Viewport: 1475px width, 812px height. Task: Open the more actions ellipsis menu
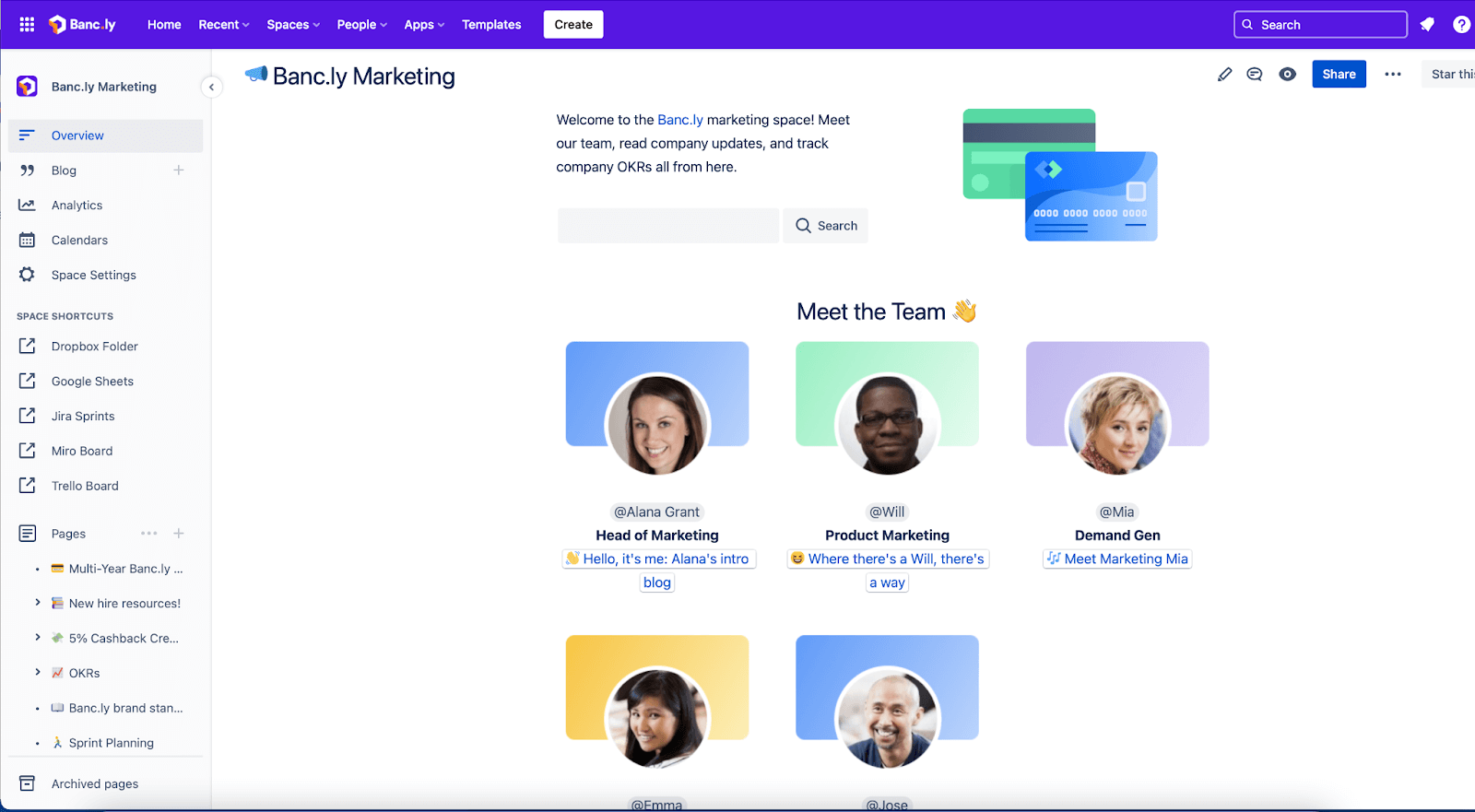click(x=1393, y=75)
